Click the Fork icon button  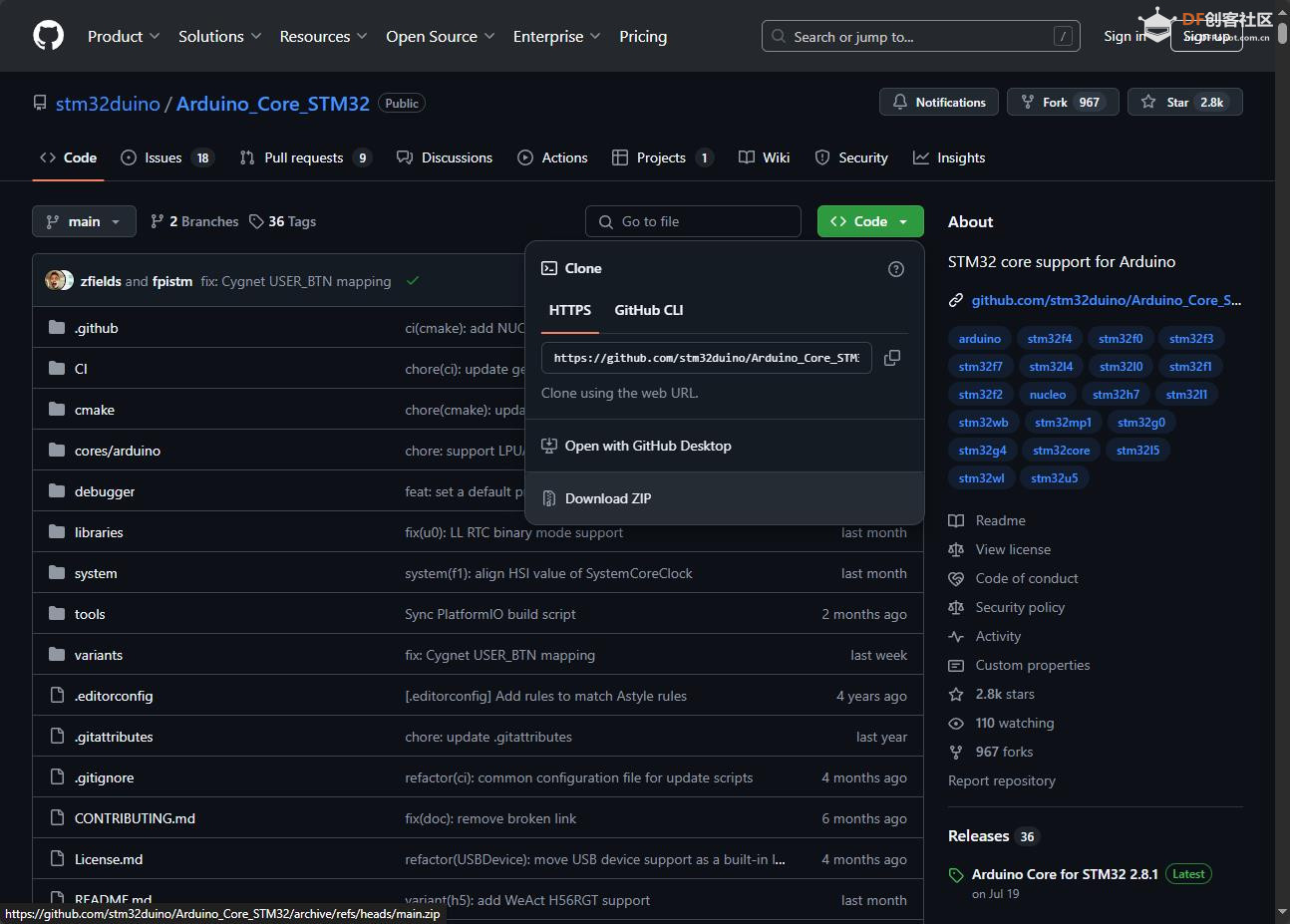click(1061, 102)
